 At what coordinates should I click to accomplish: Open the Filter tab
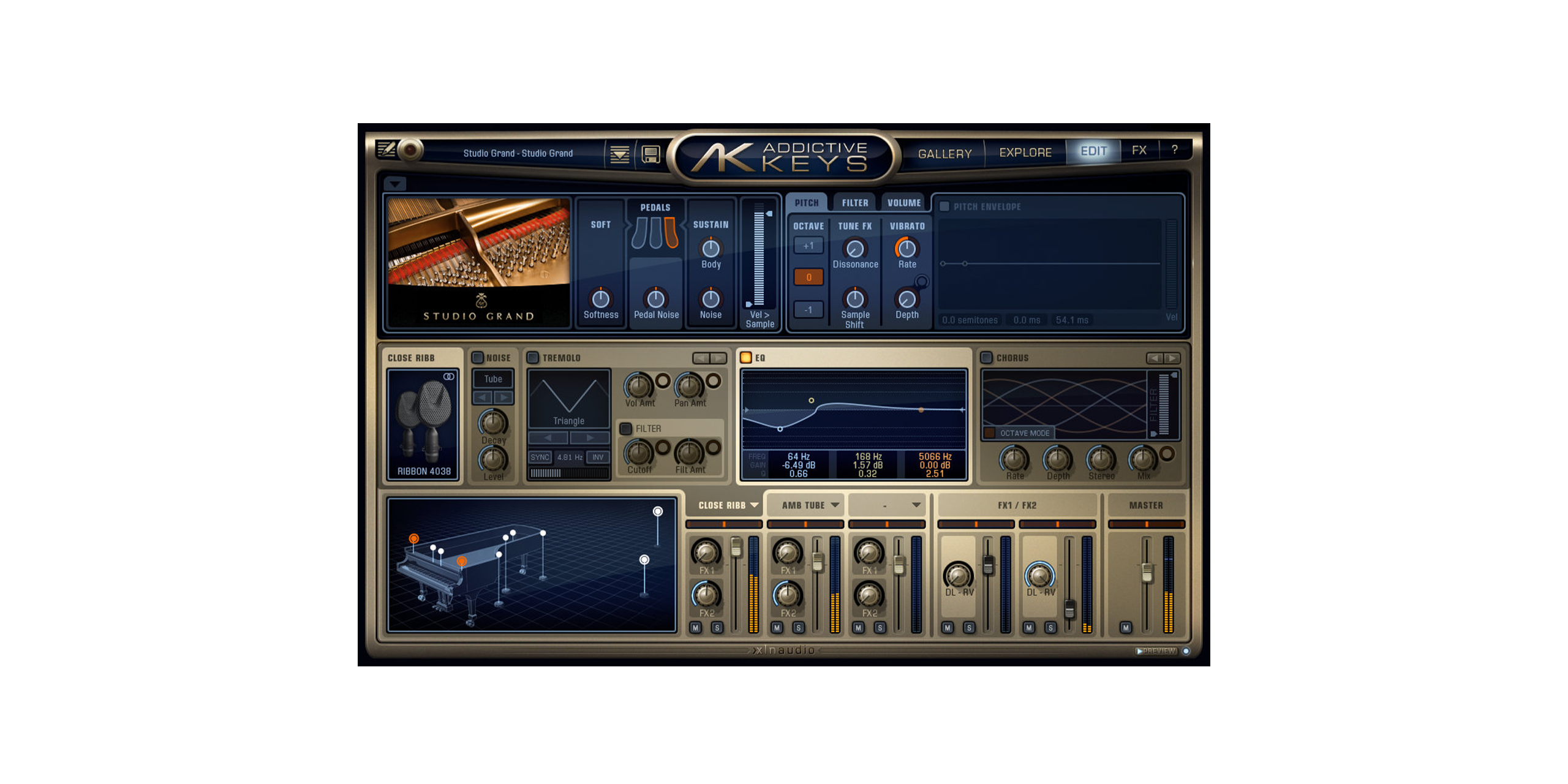tap(854, 203)
